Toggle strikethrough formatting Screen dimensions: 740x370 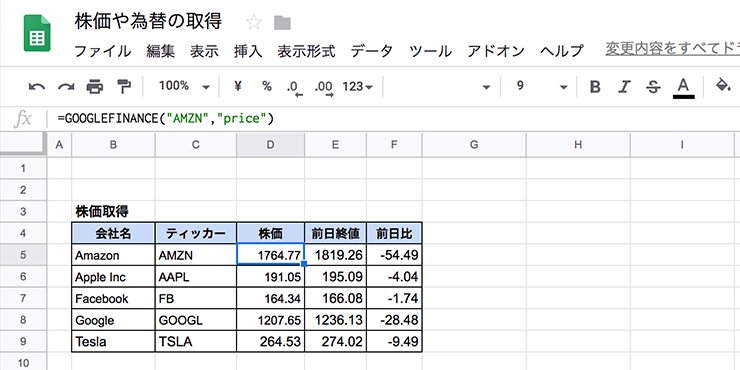coord(653,86)
